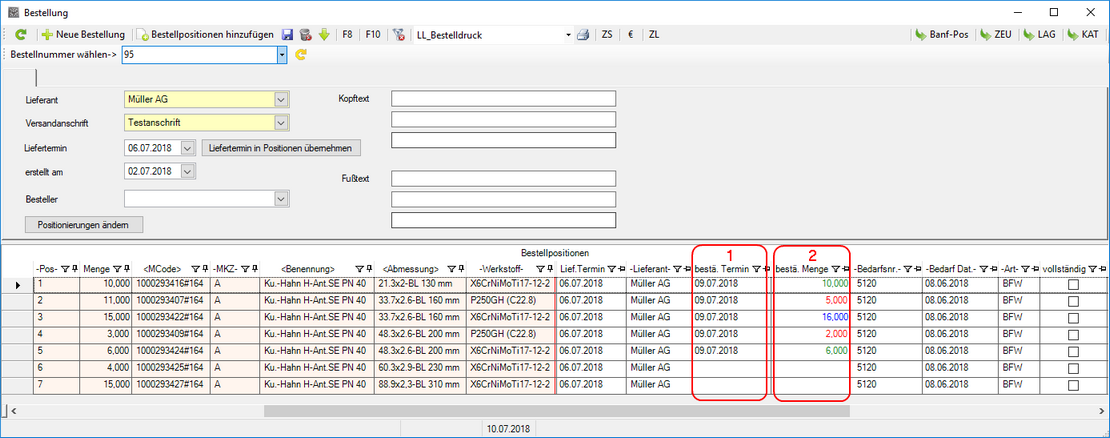Open the Liefertermin date picker dropdown
The height and width of the screenshot is (438, 1110).
pos(189,147)
